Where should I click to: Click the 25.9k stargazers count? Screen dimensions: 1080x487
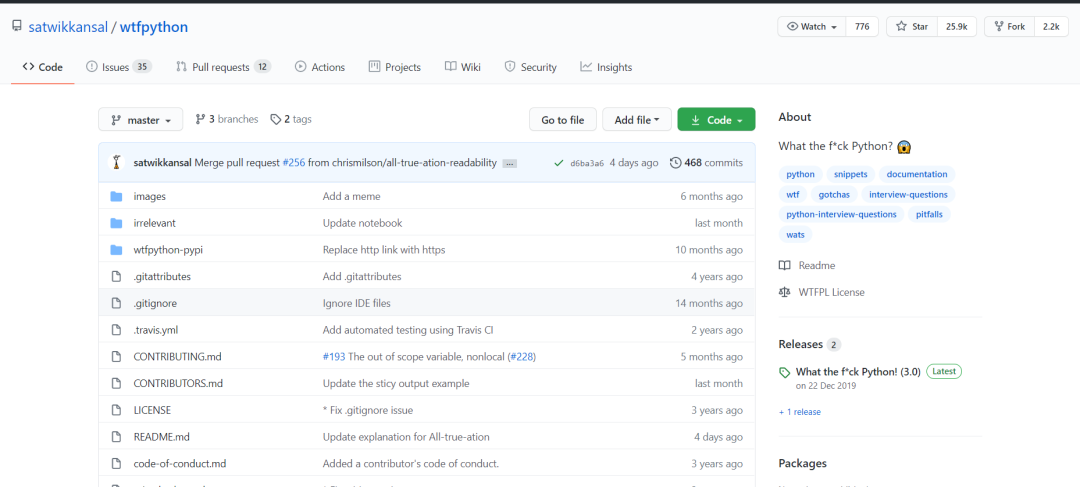pos(957,27)
